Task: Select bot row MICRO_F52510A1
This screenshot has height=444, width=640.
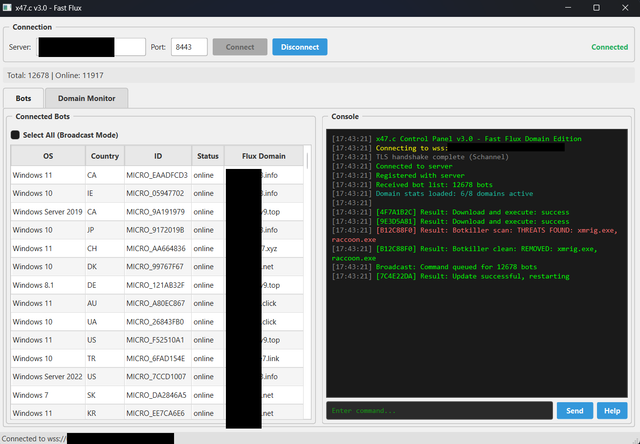Action: 157,340
